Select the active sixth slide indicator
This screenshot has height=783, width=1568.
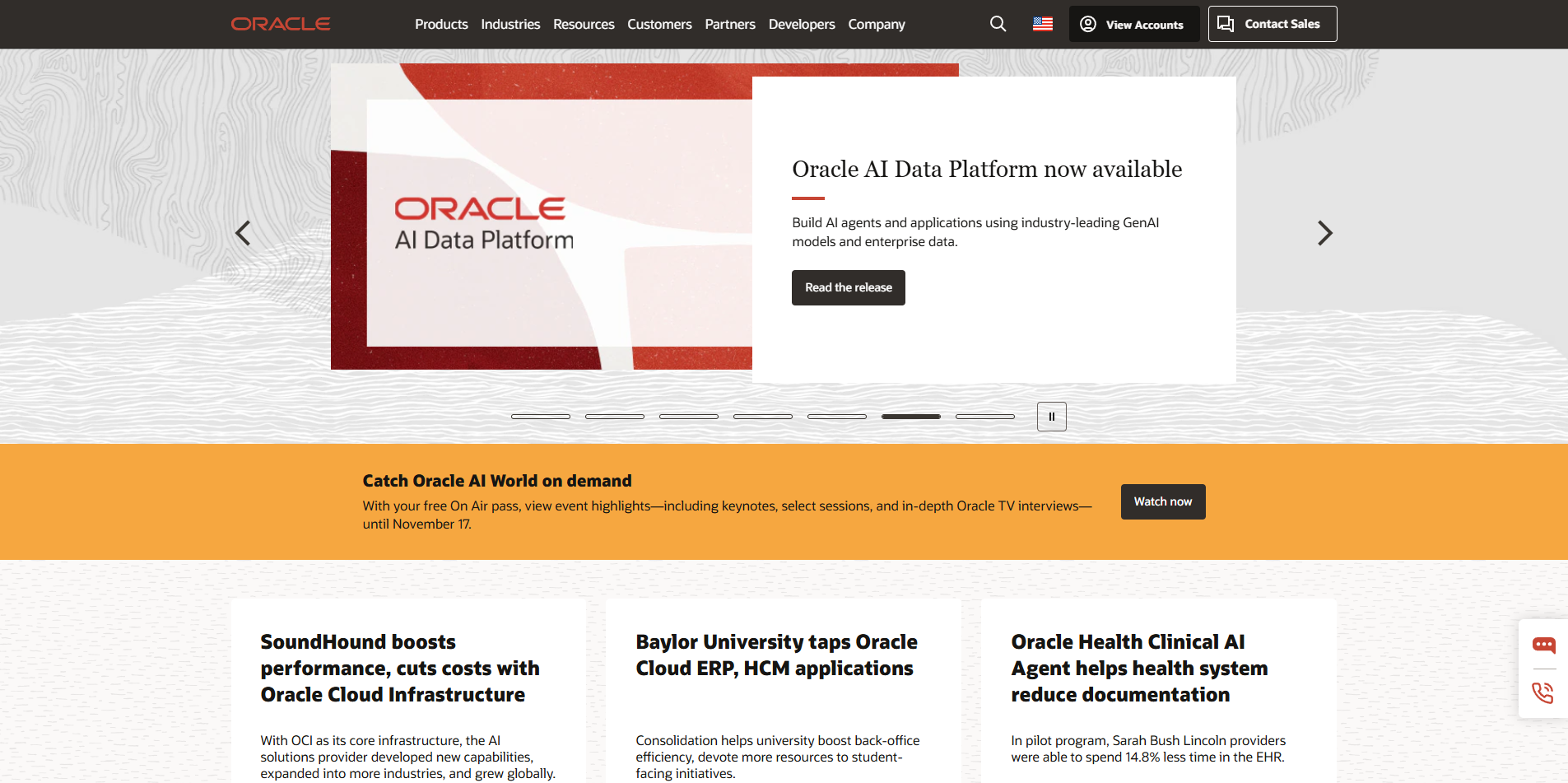tap(911, 417)
